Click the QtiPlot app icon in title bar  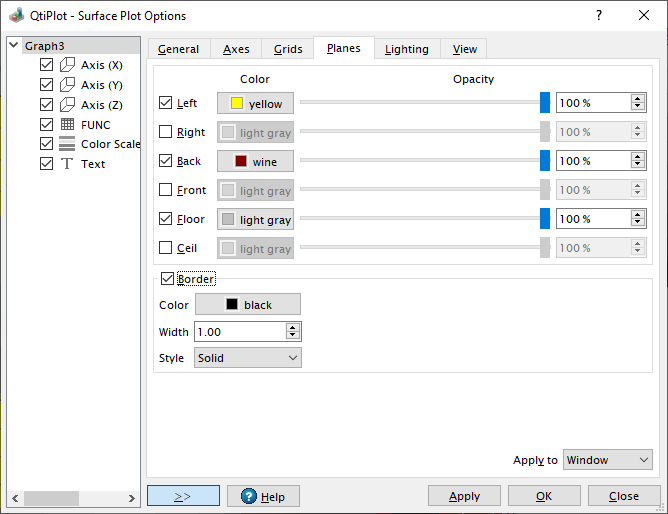(16, 16)
